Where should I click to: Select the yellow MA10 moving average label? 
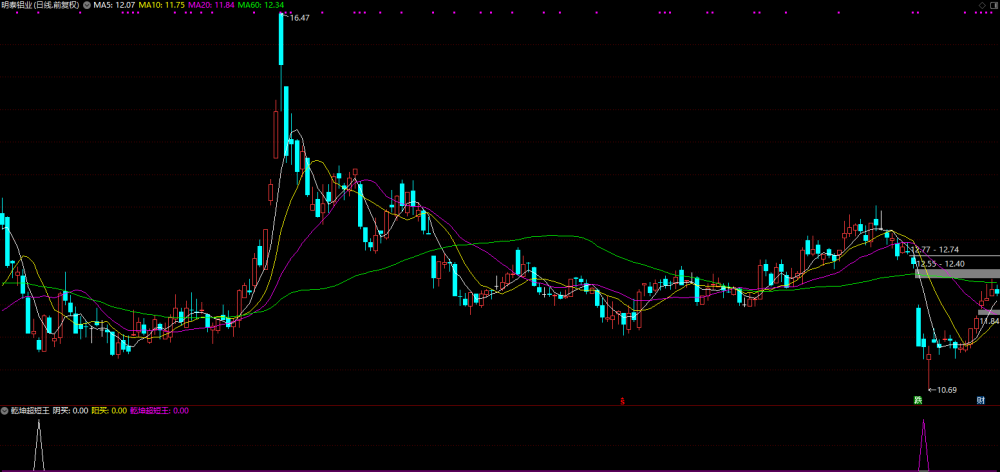(x=163, y=4)
